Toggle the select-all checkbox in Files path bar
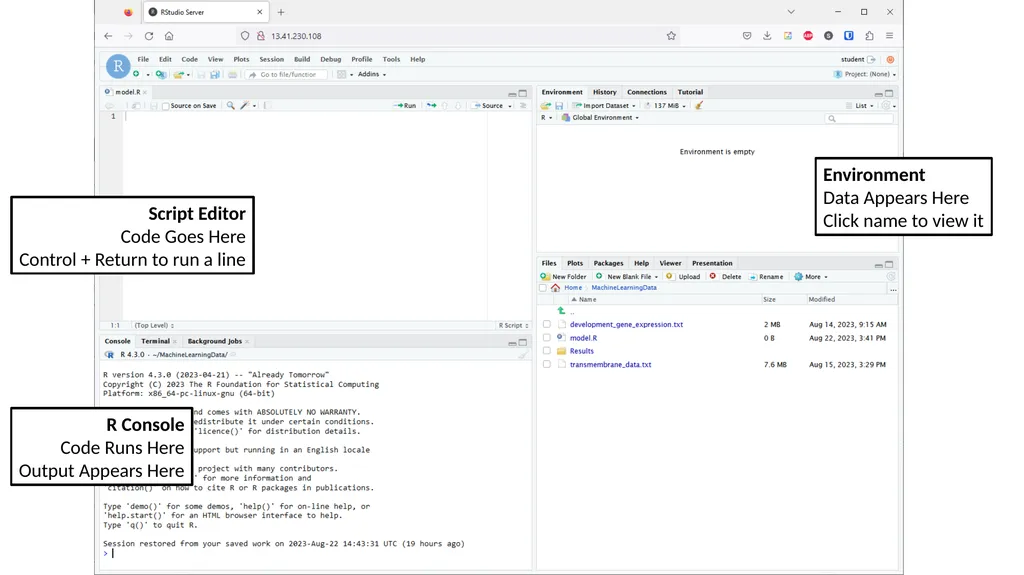This screenshot has width=1024, height=575. coord(543,288)
